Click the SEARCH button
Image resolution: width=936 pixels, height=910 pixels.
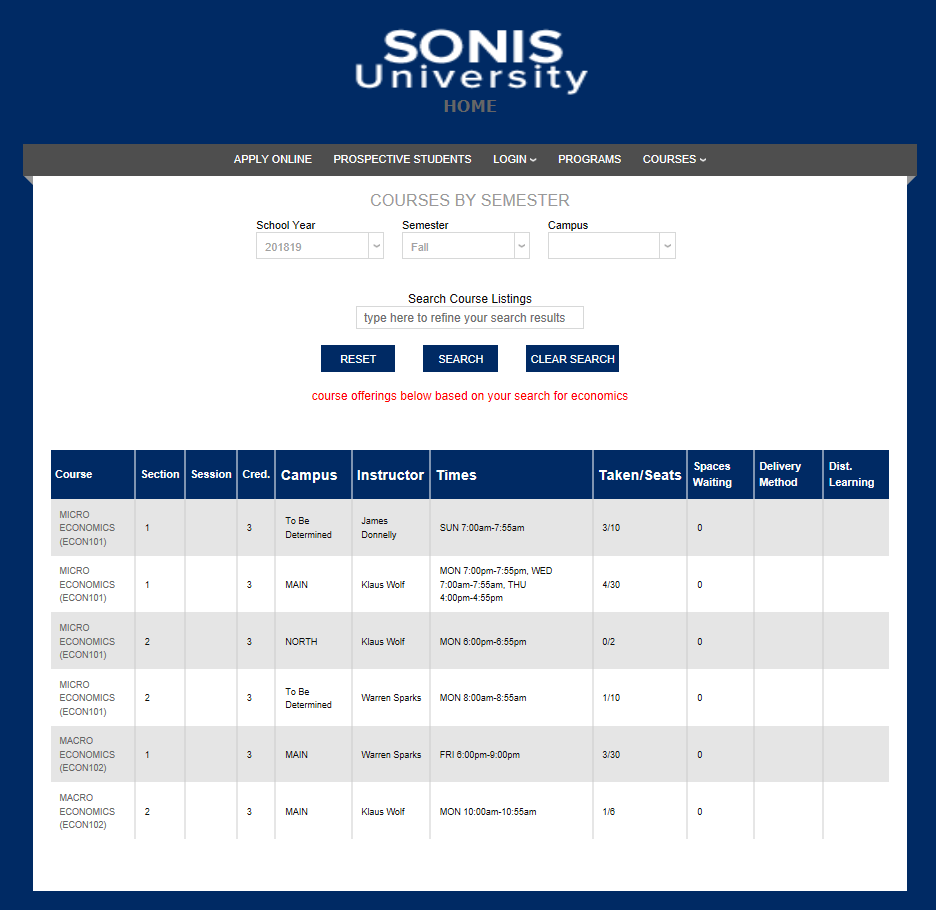pos(460,359)
